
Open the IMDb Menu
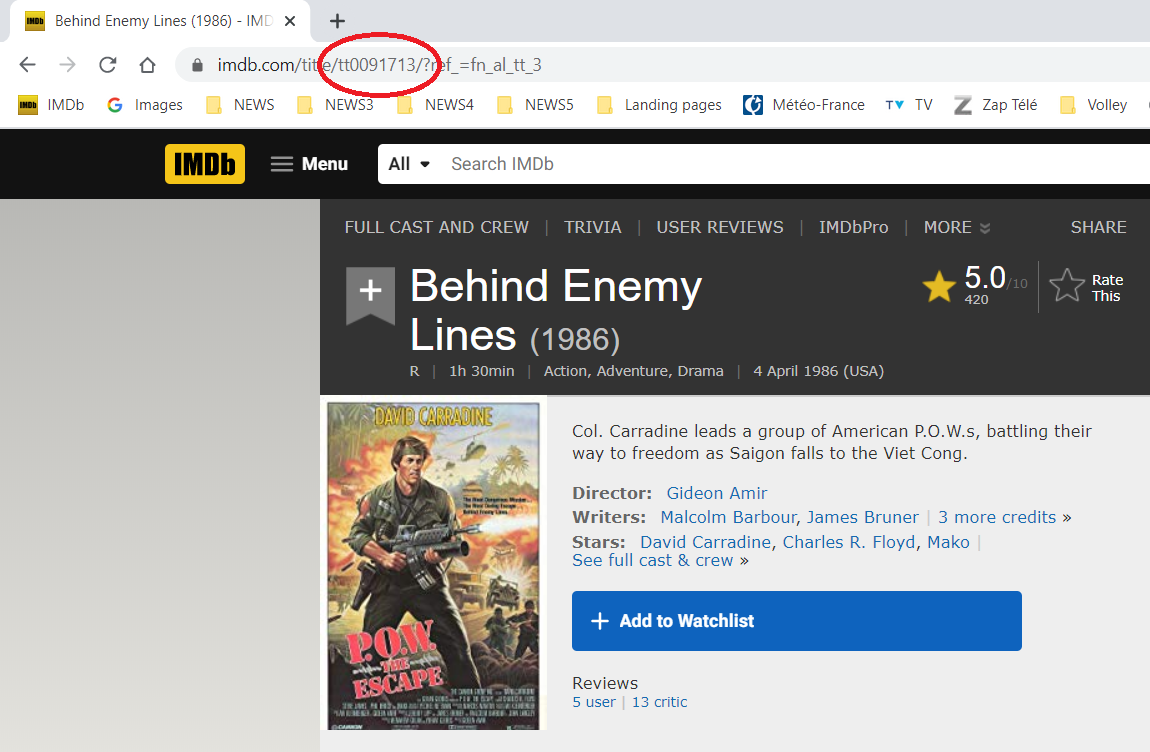point(309,164)
